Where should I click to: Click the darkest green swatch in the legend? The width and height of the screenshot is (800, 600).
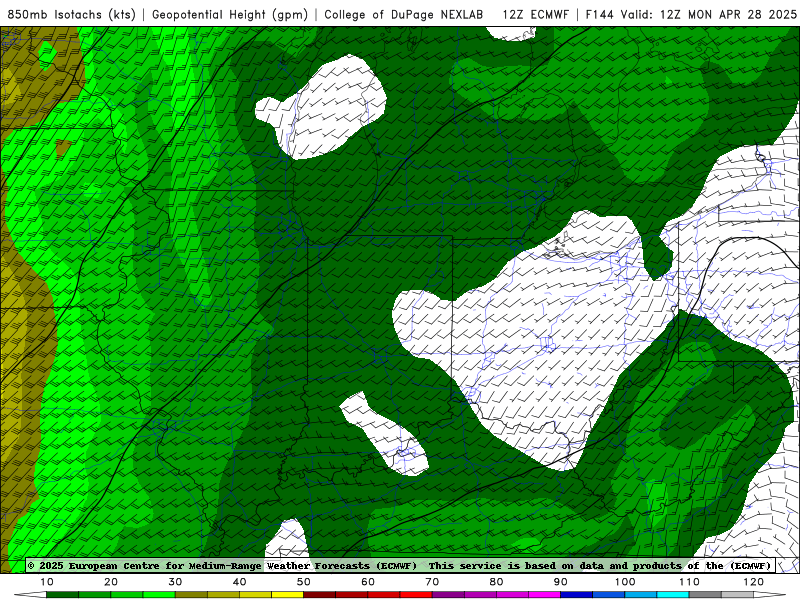[62, 595]
